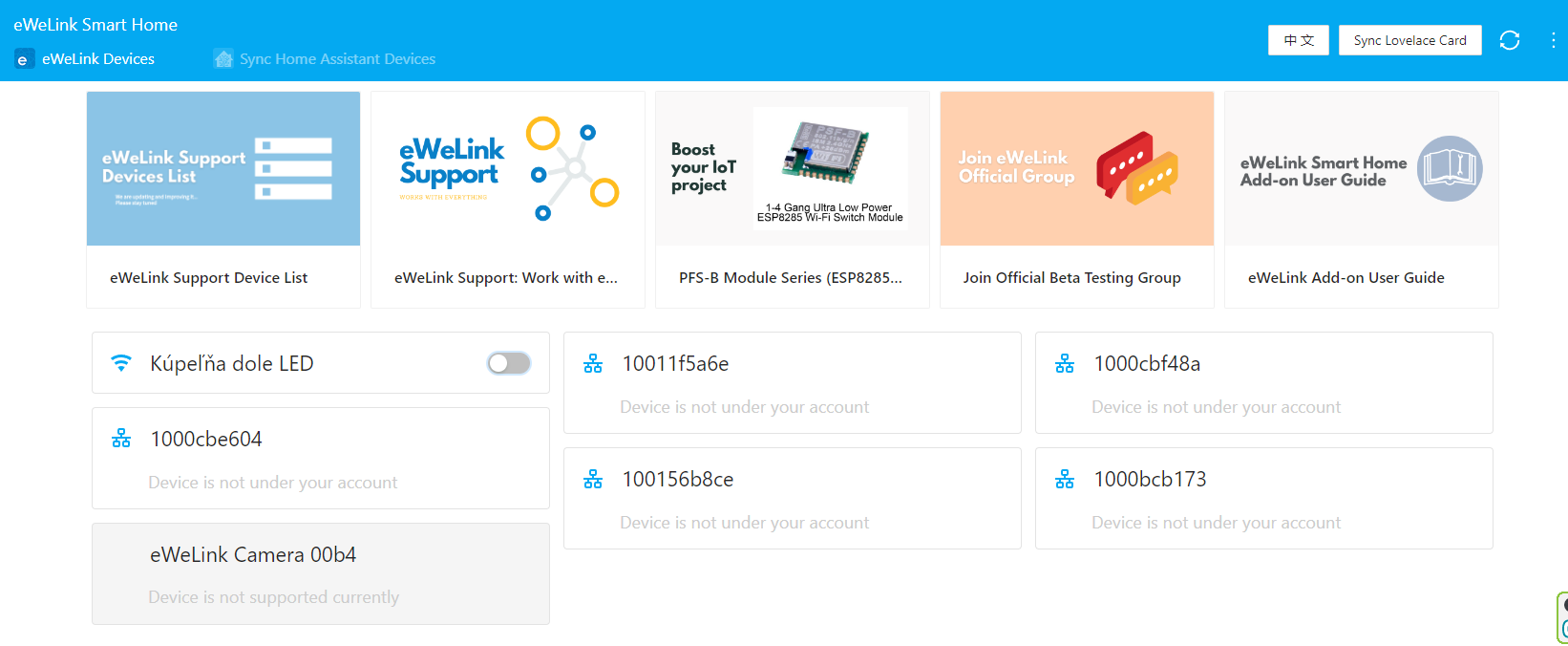Click the 中文 language button
This screenshot has height=646, width=1568.
click(1299, 40)
